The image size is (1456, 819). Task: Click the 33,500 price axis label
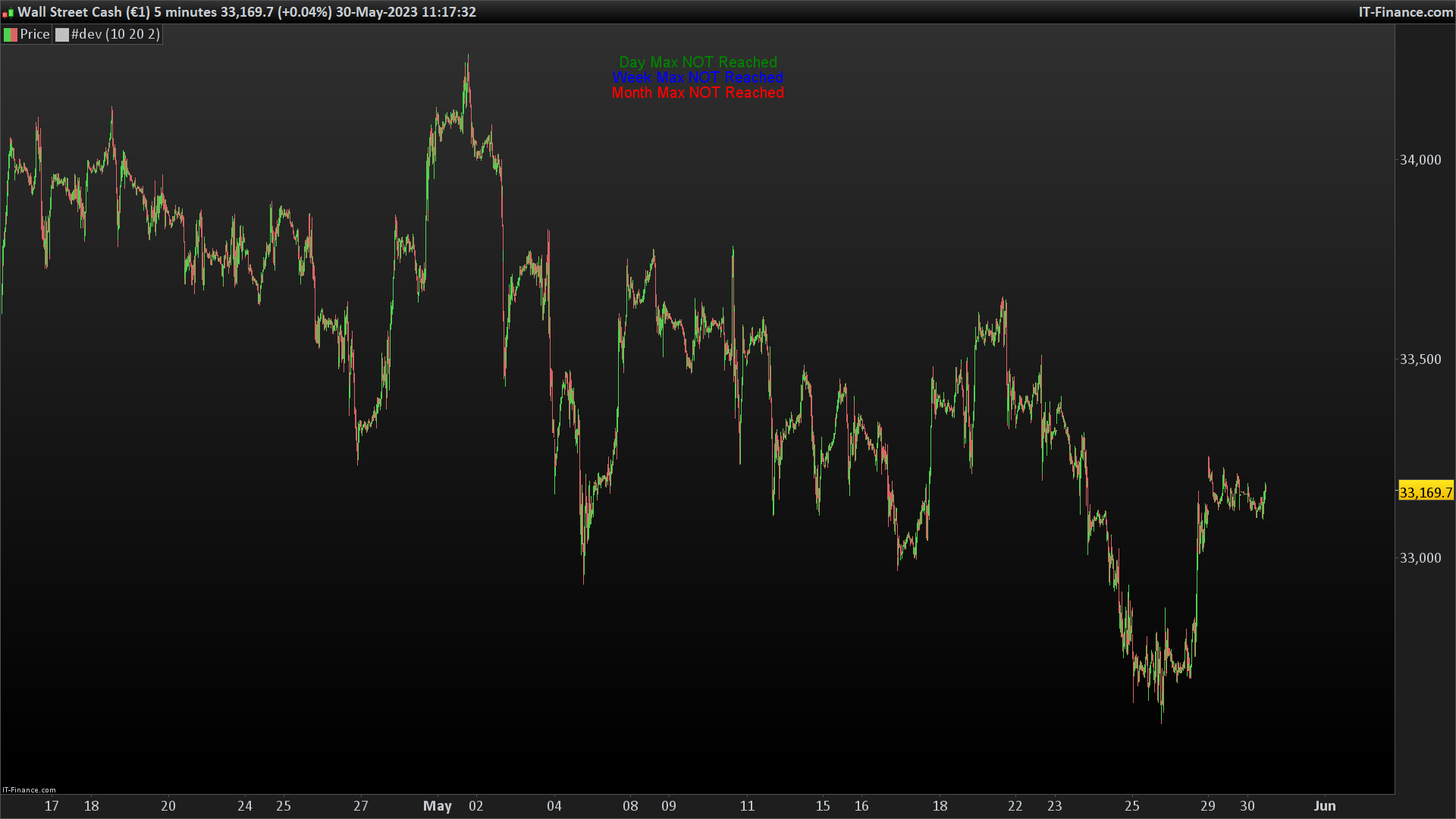tap(1420, 359)
